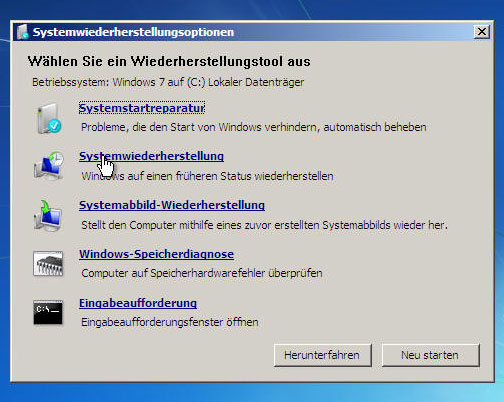Click description 'Windows auf einen früheren Status wiederherstellen'
This screenshot has width=504, height=402.
tap(207, 176)
